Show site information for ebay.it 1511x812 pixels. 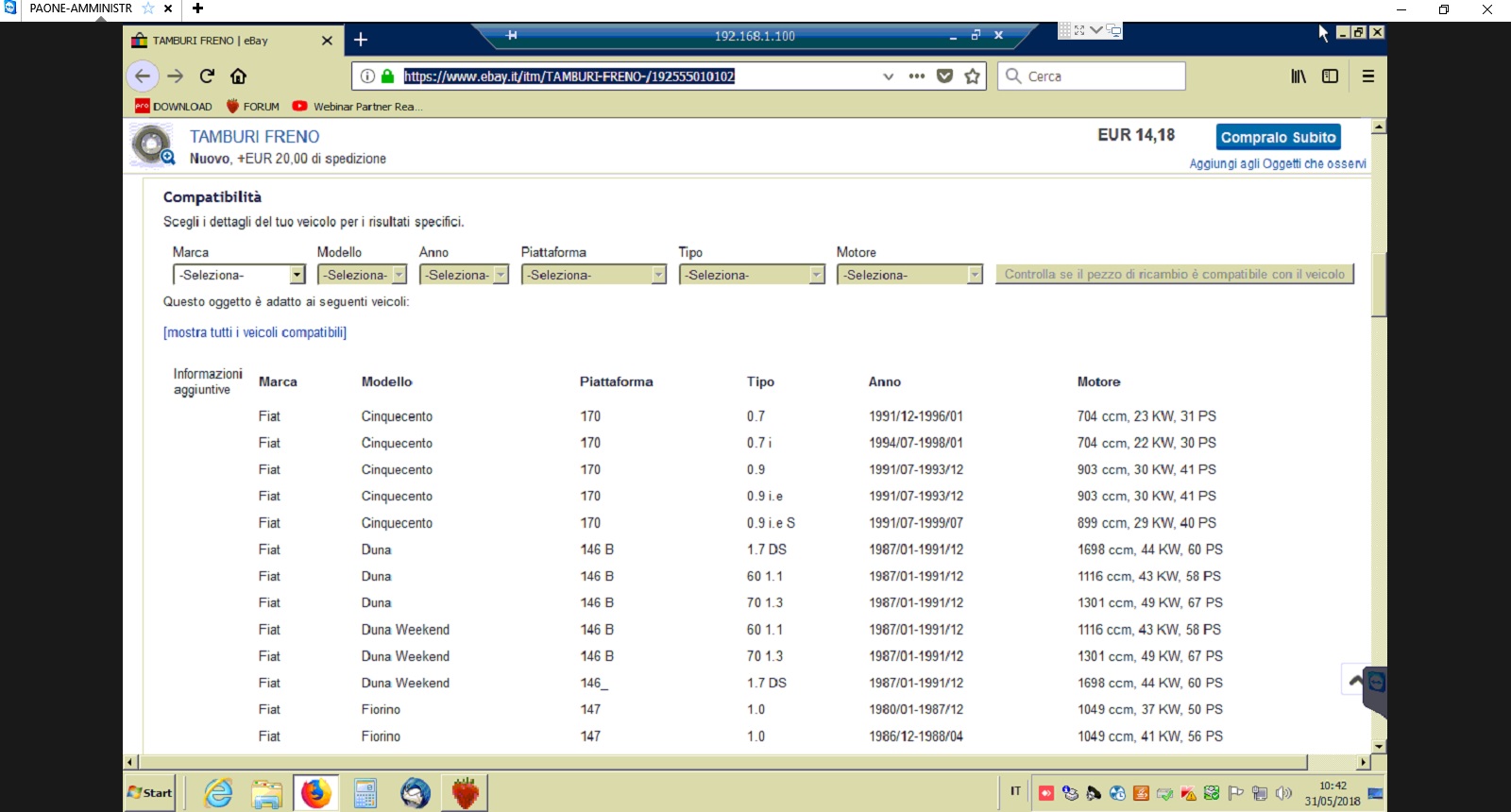click(367, 76)
